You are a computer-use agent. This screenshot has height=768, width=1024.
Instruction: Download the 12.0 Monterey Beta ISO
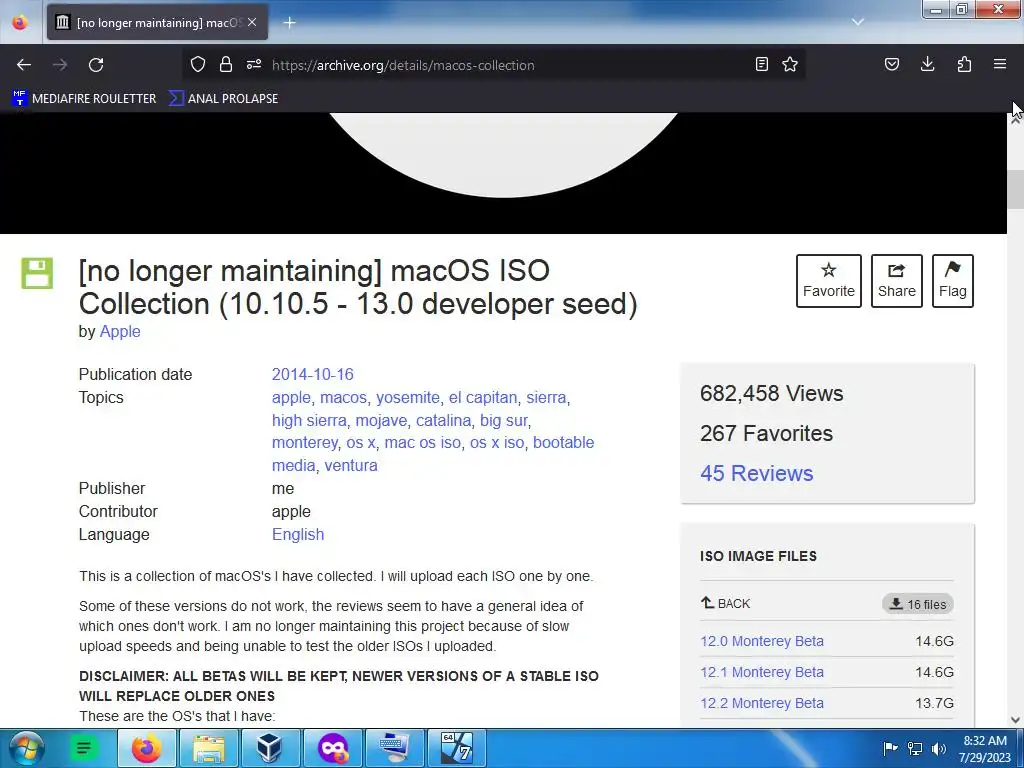pos(761,641)
